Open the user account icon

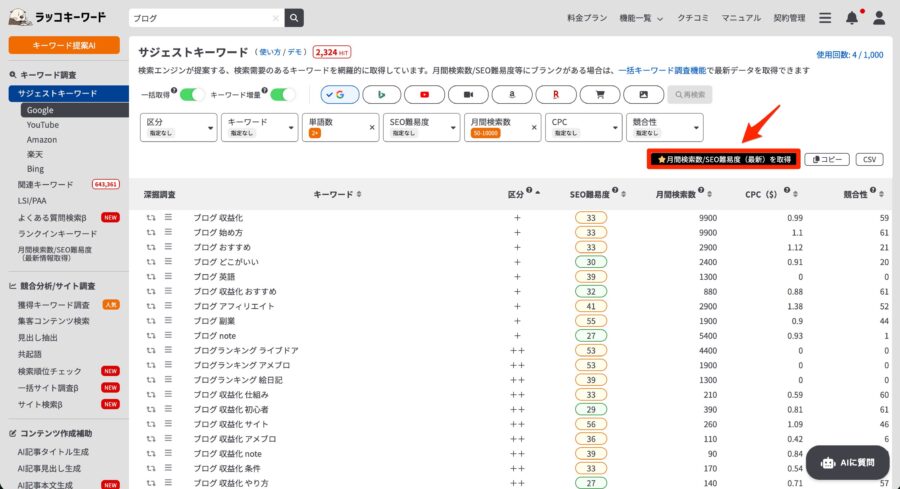click(879, 18)
